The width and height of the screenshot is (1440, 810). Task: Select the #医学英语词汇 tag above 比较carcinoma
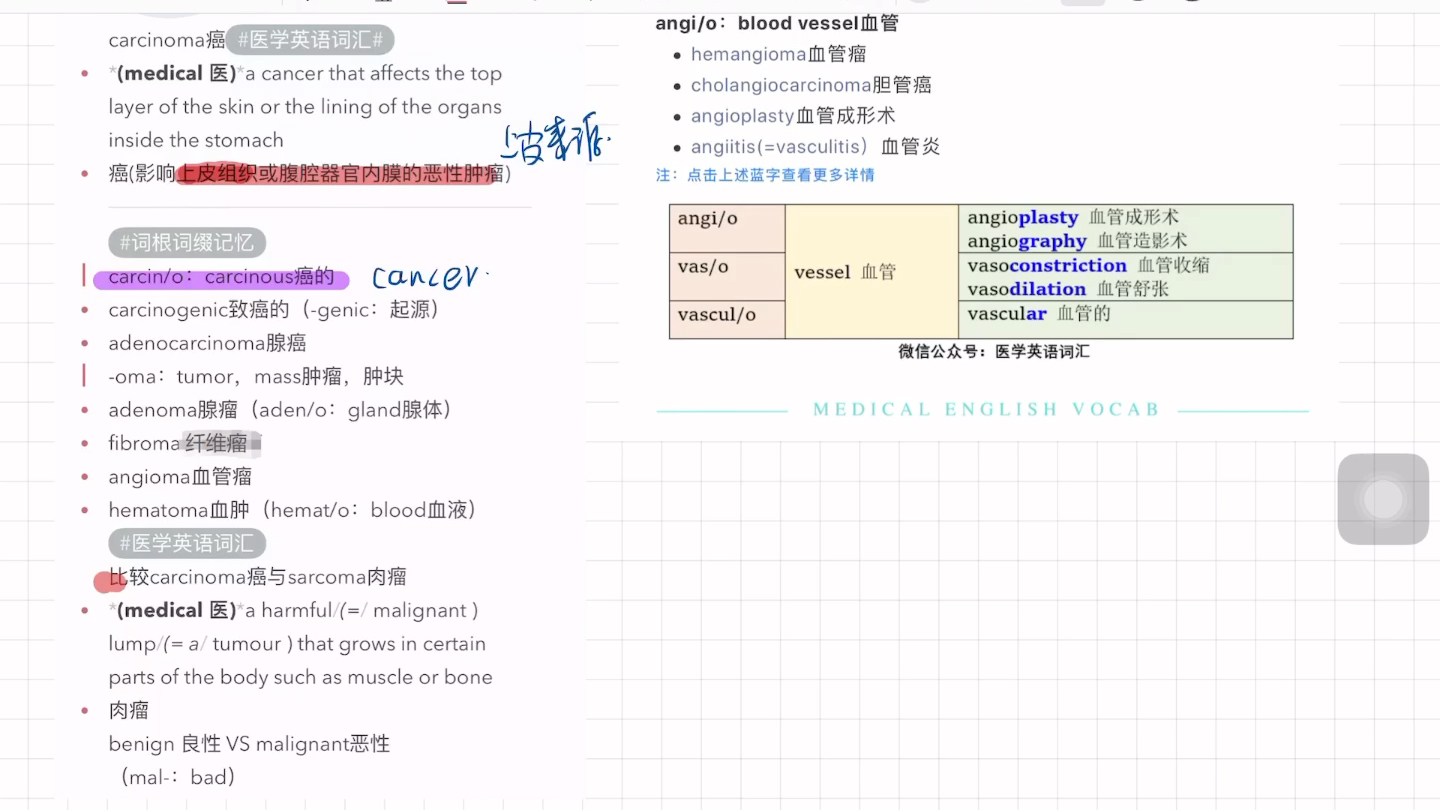tap(187, 543)
